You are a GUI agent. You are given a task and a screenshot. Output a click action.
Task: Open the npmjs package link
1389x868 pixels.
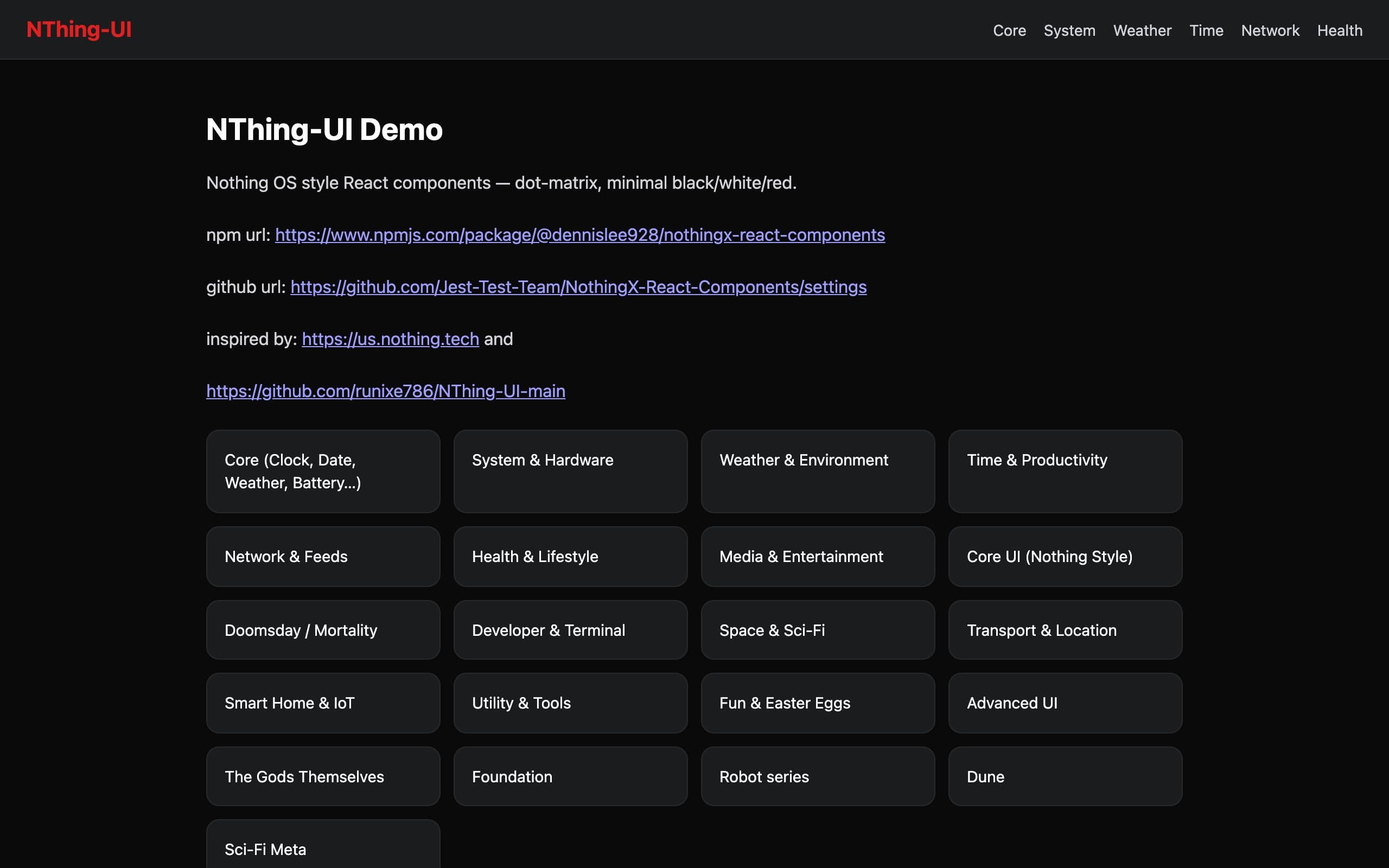pyautogui.click(x=579, y=235)
